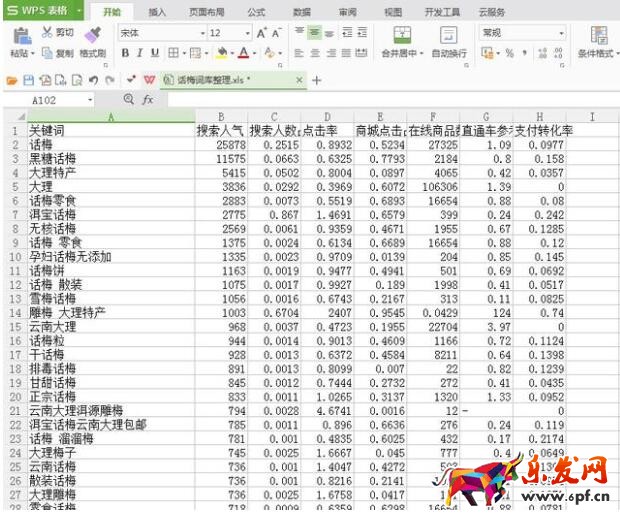Toggle Italic formatting
Screen dimensions: 620x517
click(140, 53)
